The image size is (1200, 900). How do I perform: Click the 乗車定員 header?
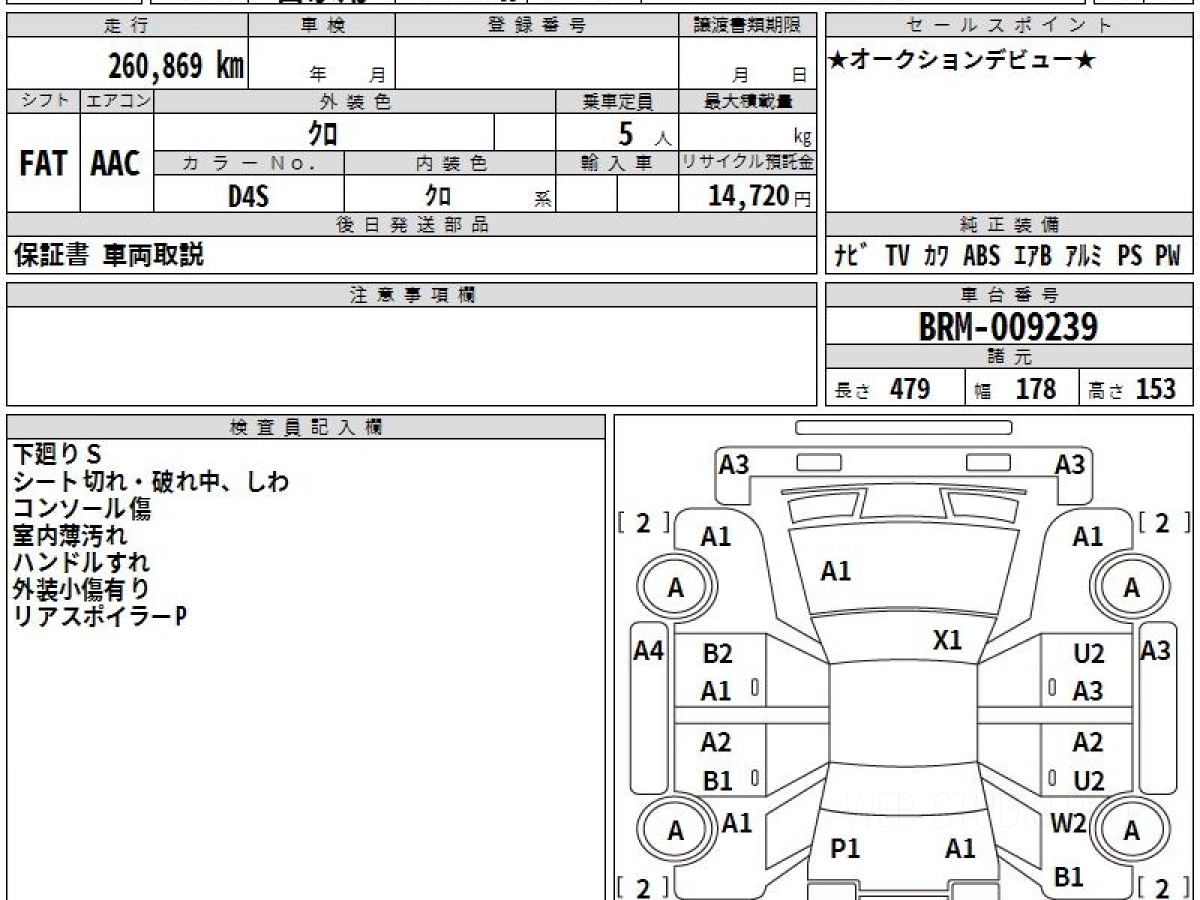618,101
